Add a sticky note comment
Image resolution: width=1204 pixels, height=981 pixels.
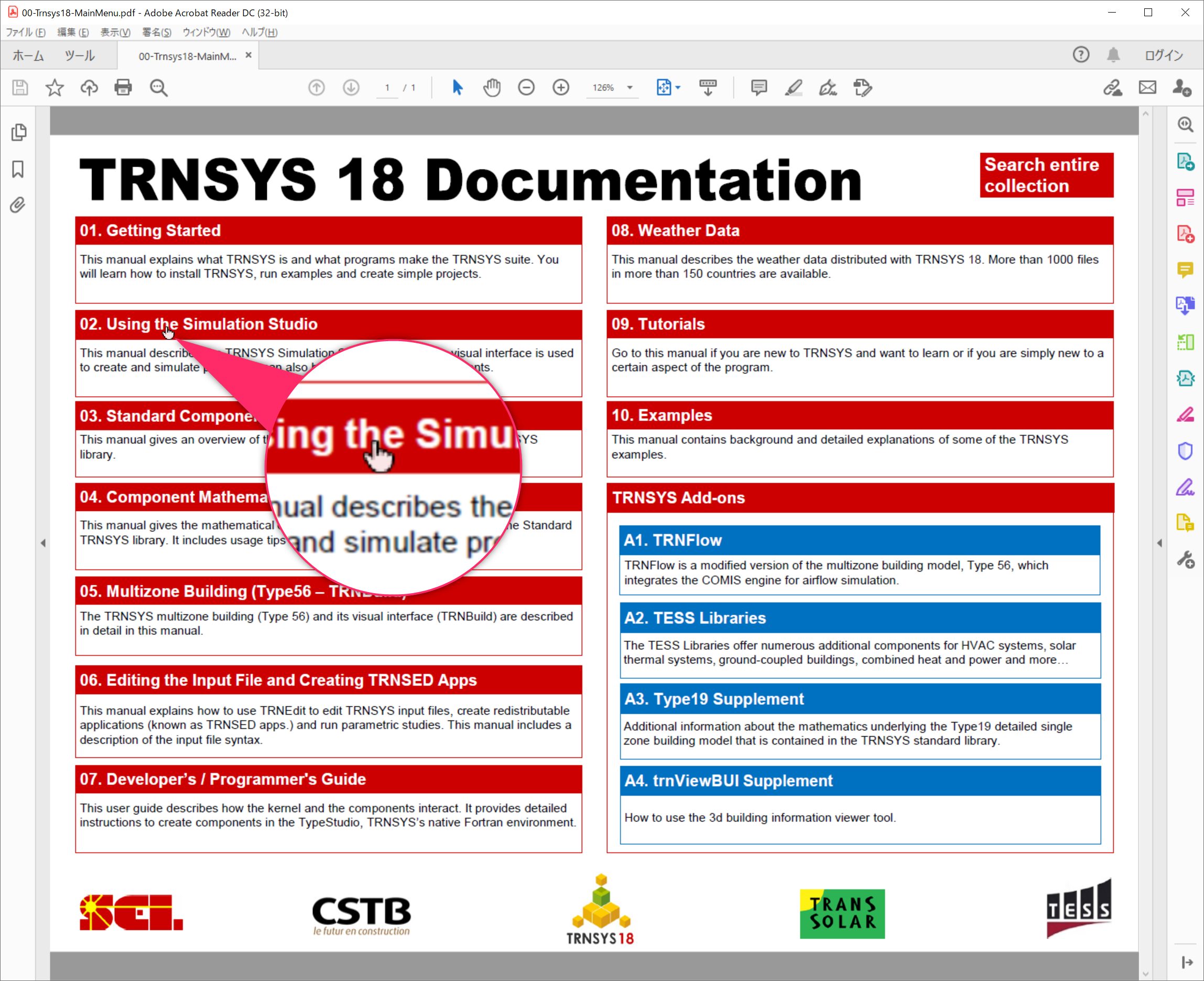tap(759, 88)
